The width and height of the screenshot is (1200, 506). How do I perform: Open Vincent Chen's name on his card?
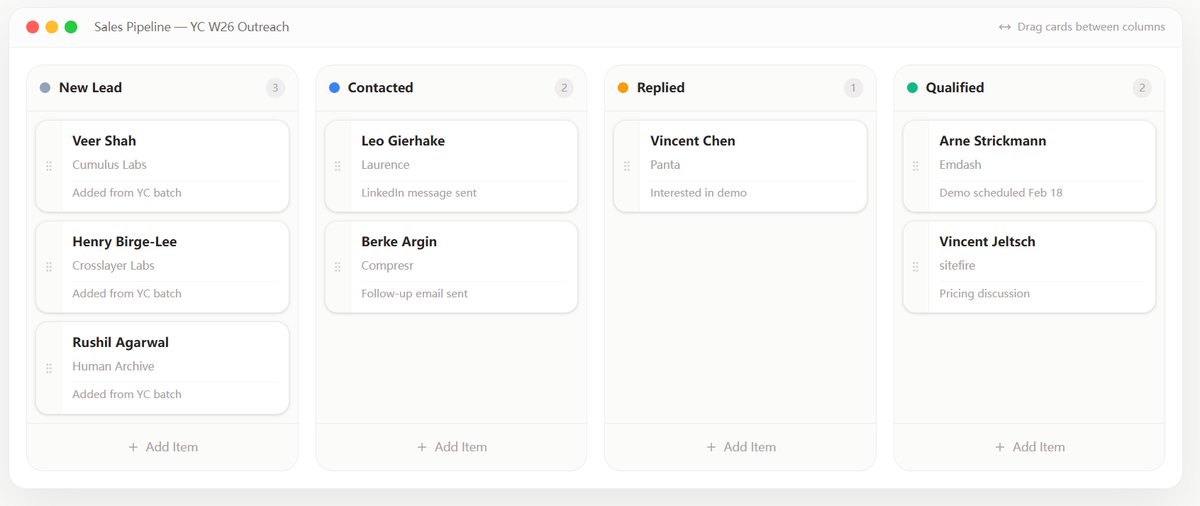pos(692,141)
